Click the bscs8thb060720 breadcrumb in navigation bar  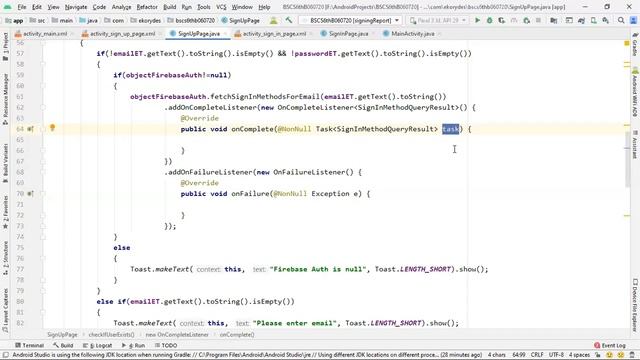(191, 20)
